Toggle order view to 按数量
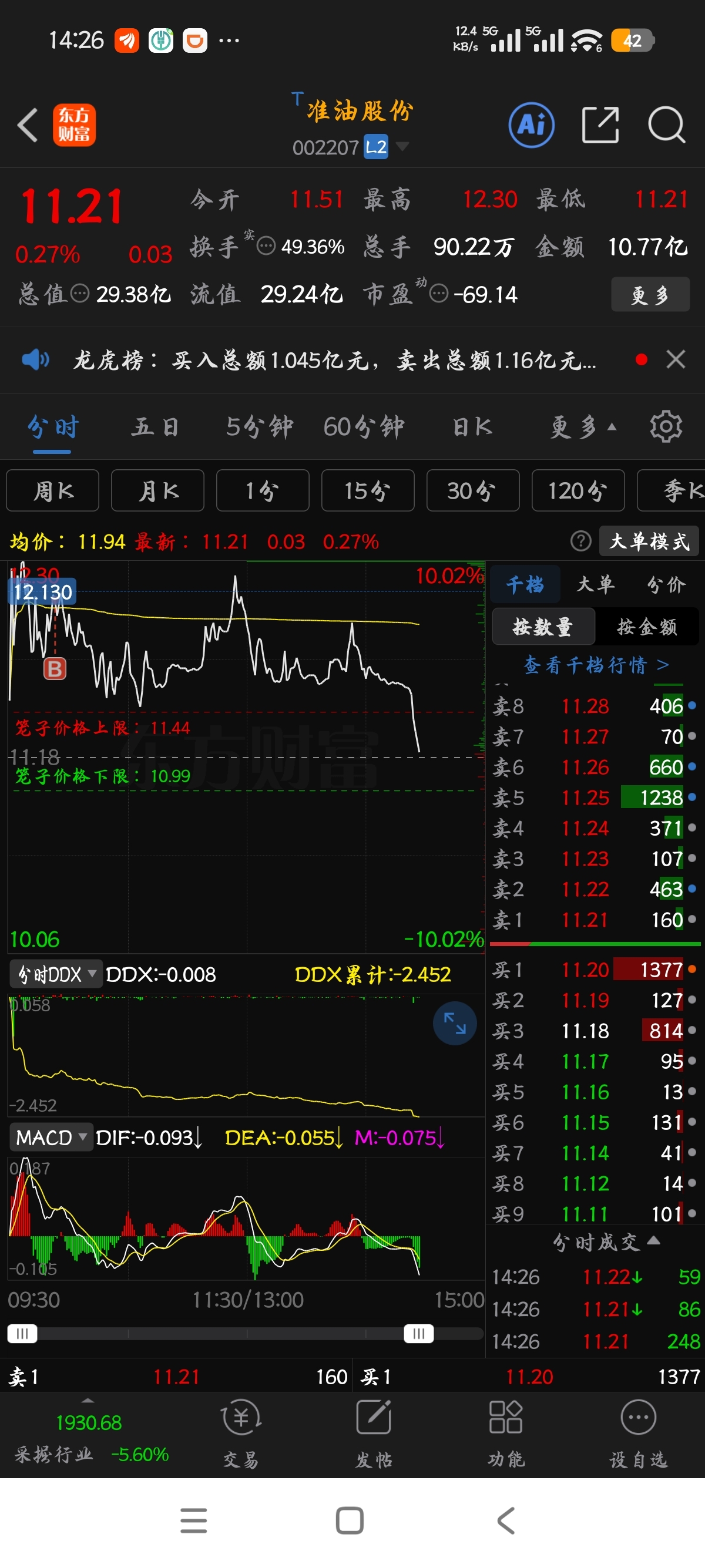Image resolution: width=705 pixels, height=1568 pixels. [x=543, y=627]
